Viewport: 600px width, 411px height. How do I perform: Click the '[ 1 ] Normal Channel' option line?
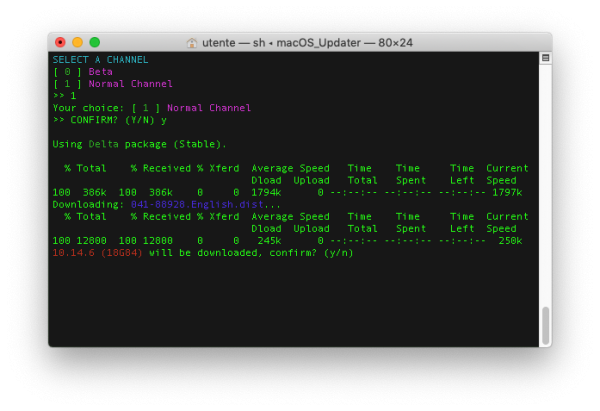(113, 84)
